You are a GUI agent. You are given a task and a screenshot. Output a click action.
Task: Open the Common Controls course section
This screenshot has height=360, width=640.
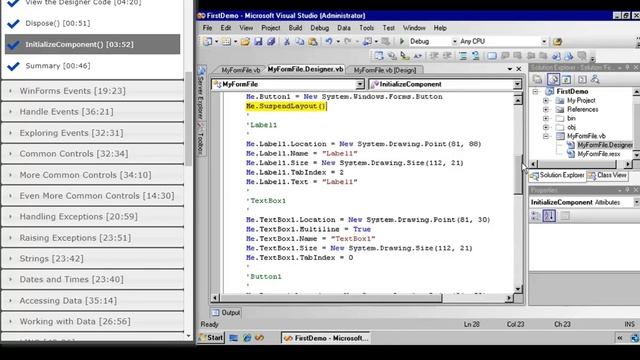pyautogui.click(x=93, y=153)
